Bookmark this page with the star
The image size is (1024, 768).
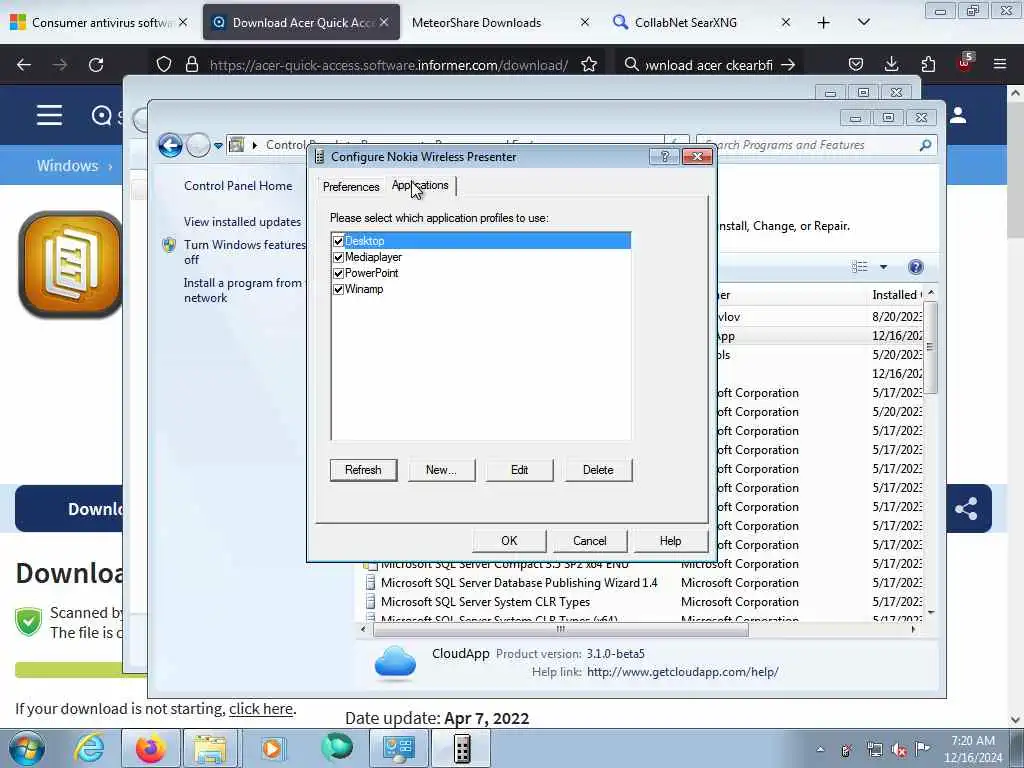click(x=589, y=65)
